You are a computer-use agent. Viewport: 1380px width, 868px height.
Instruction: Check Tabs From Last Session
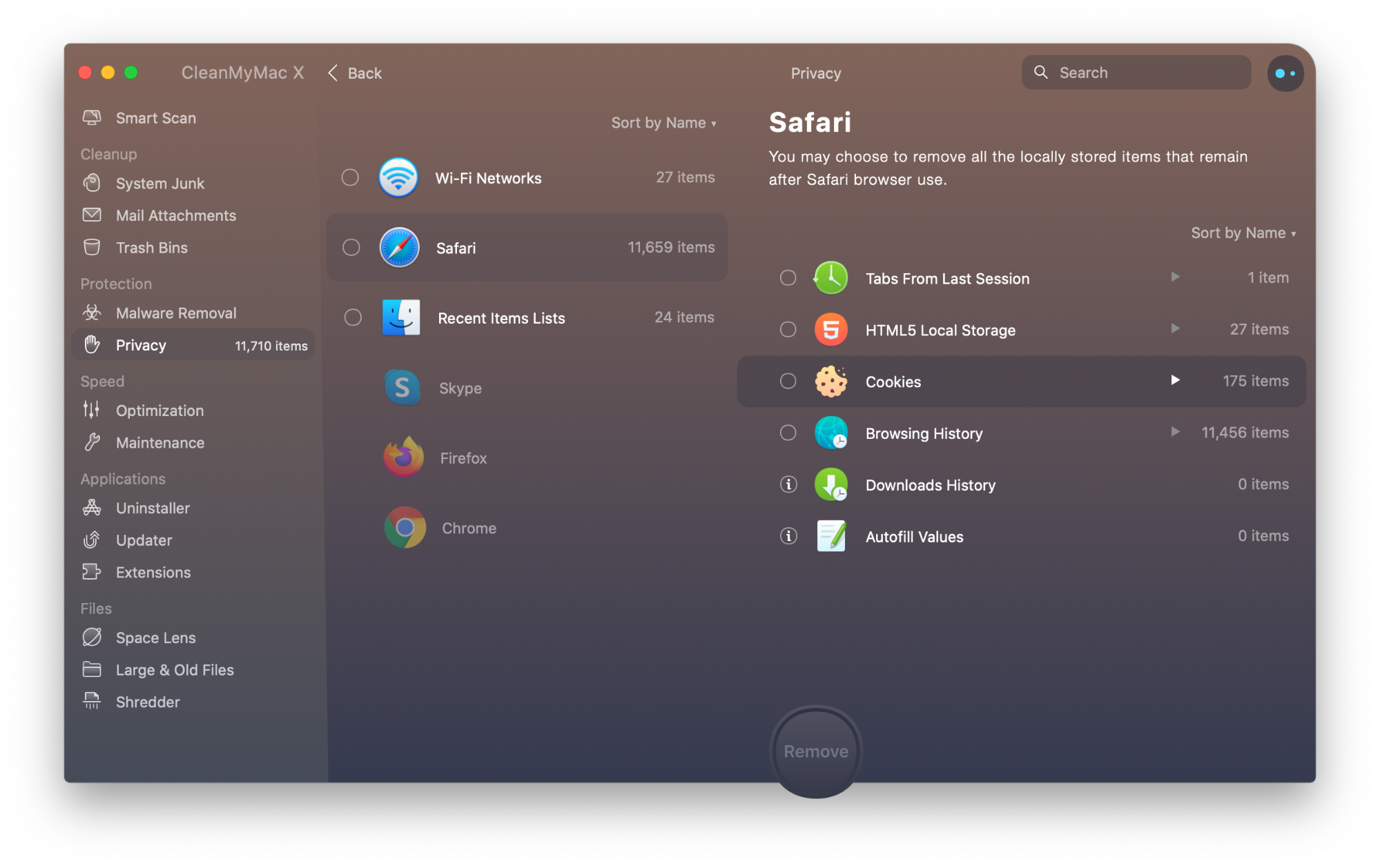(x=788, y=278)
